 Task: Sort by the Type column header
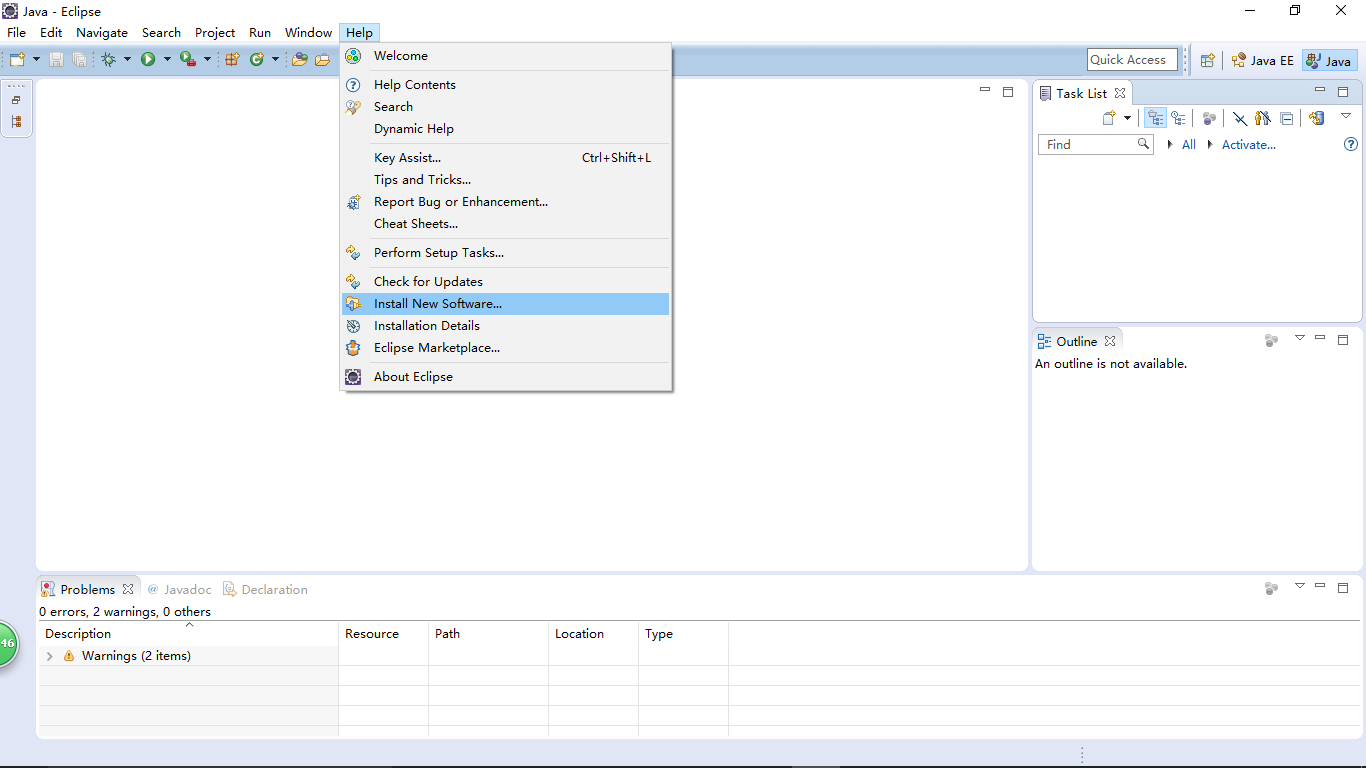683,634
